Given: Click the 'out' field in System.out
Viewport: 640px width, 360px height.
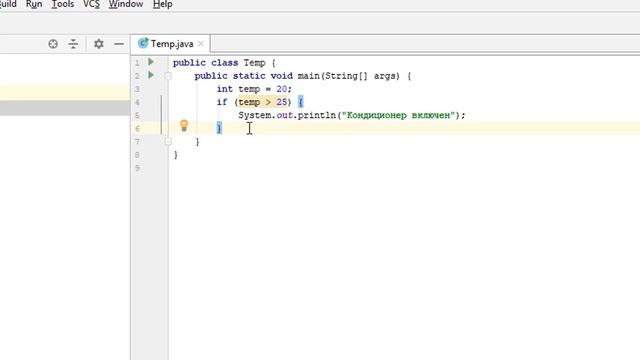Looking at the screenshot, I should point(284,115).
